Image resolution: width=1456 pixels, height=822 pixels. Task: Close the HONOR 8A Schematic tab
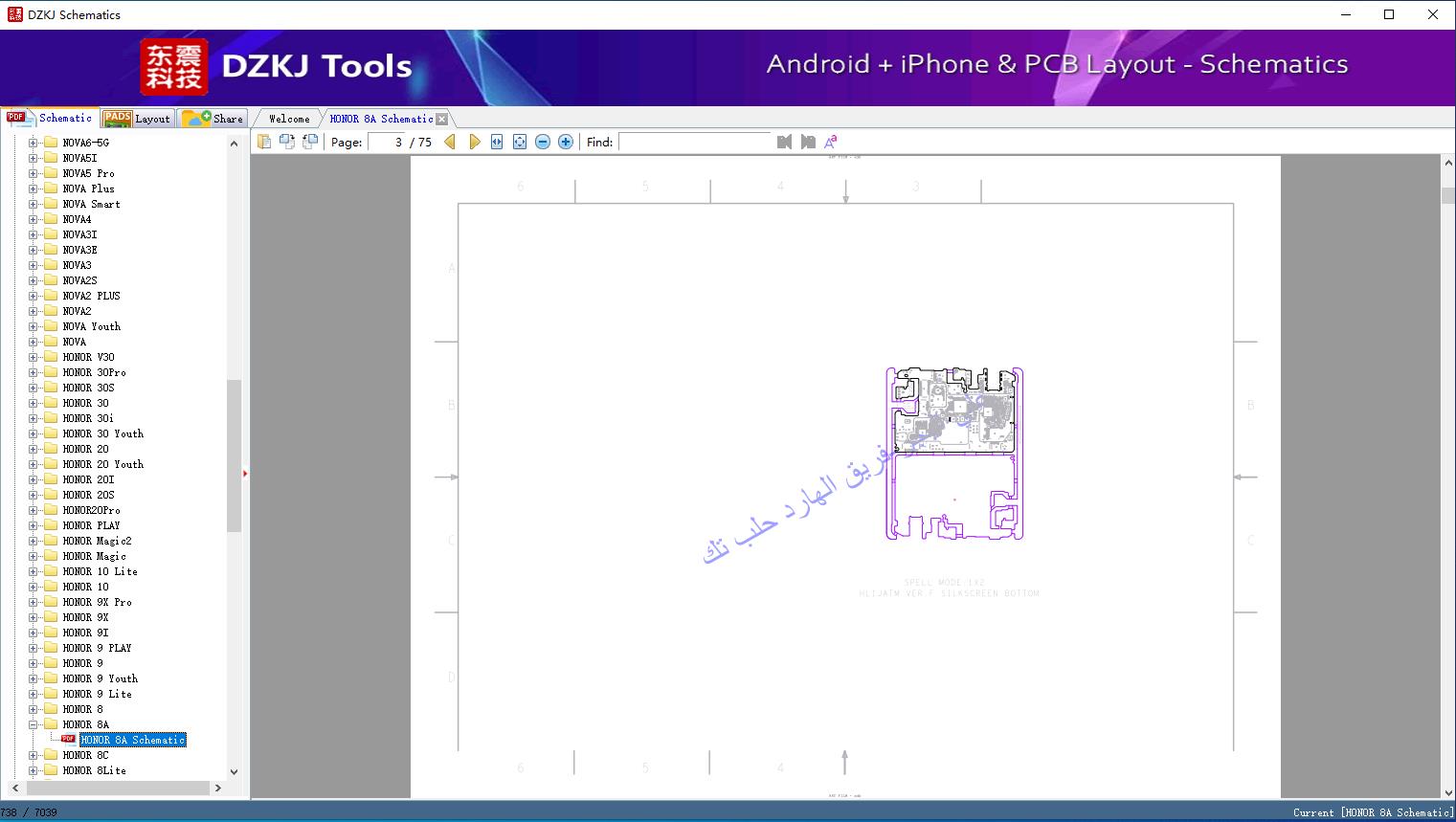click(x=441, y=119)
